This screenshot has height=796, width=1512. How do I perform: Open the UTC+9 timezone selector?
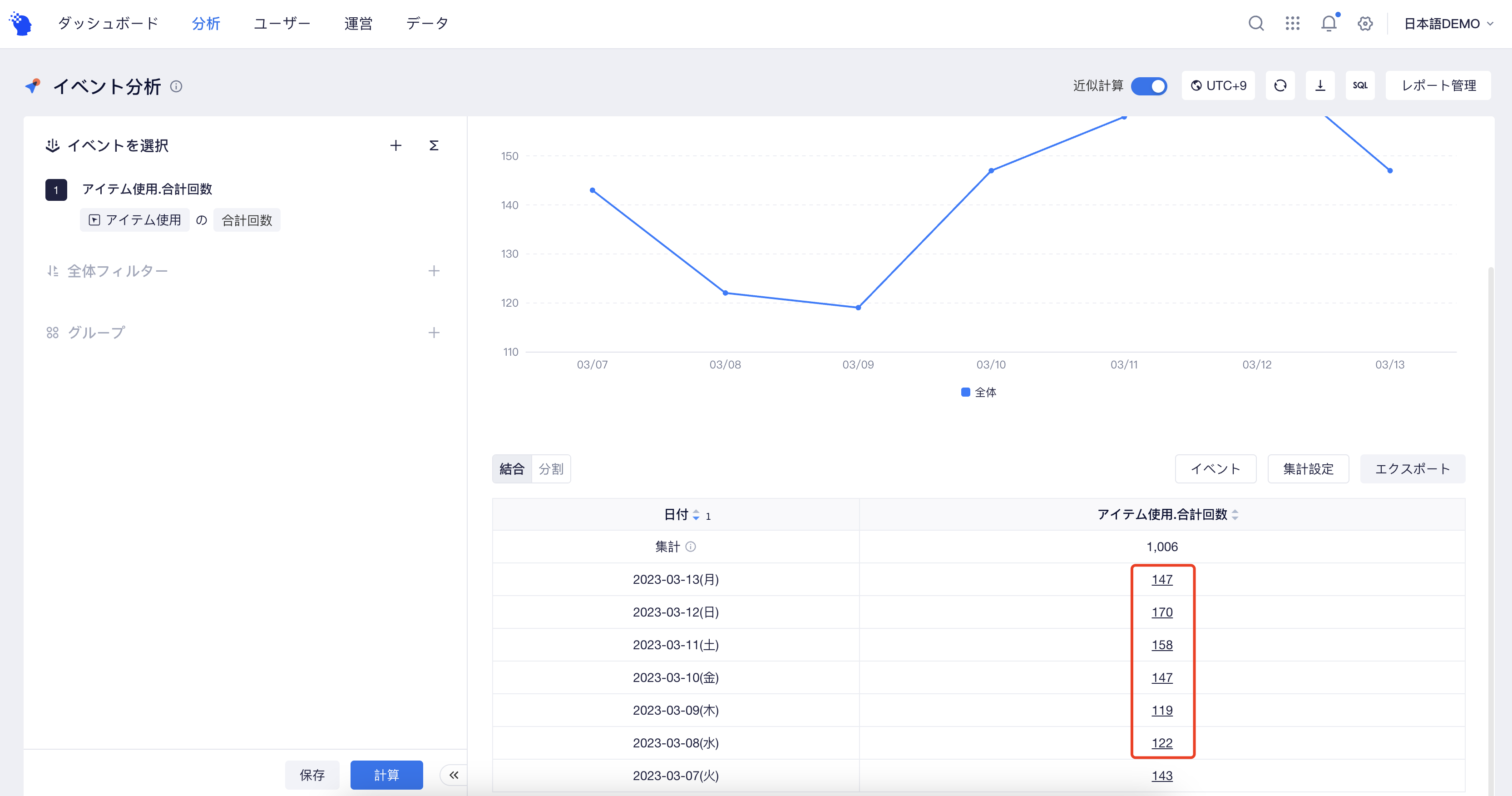(1219, 86)
